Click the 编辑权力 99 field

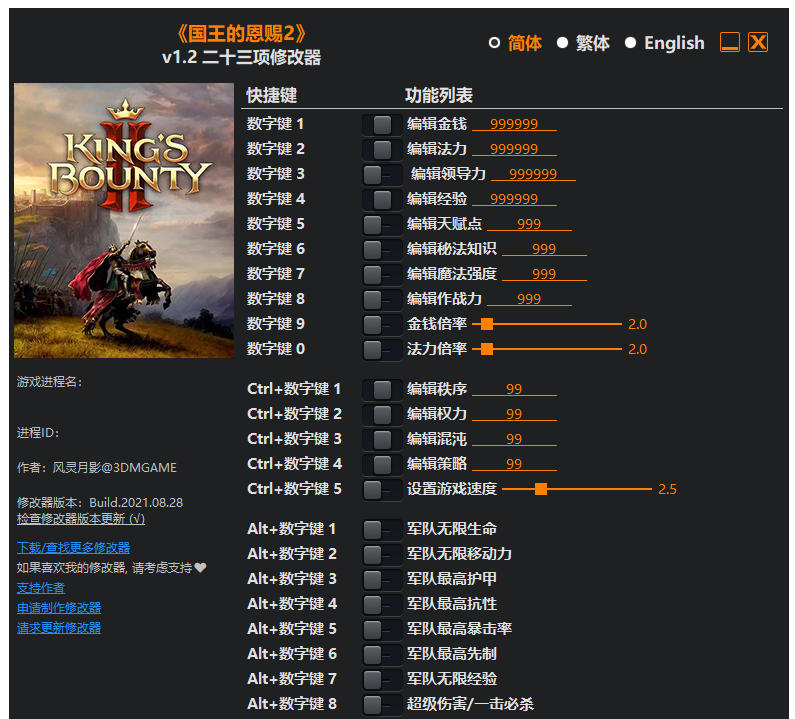[514, 414]
